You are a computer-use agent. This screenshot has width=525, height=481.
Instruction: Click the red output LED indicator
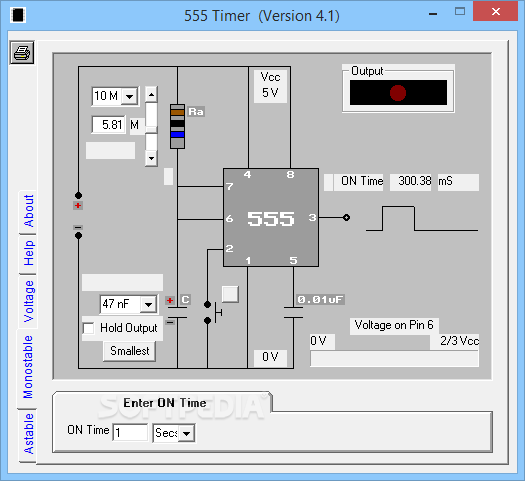[398, 93]
